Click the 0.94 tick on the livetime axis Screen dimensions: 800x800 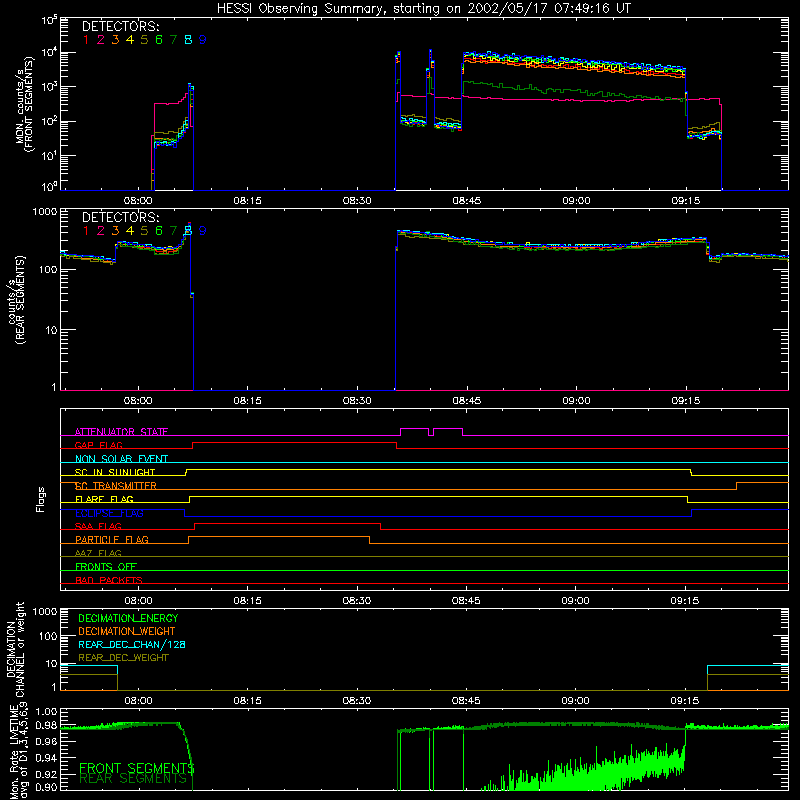(46, 758)
